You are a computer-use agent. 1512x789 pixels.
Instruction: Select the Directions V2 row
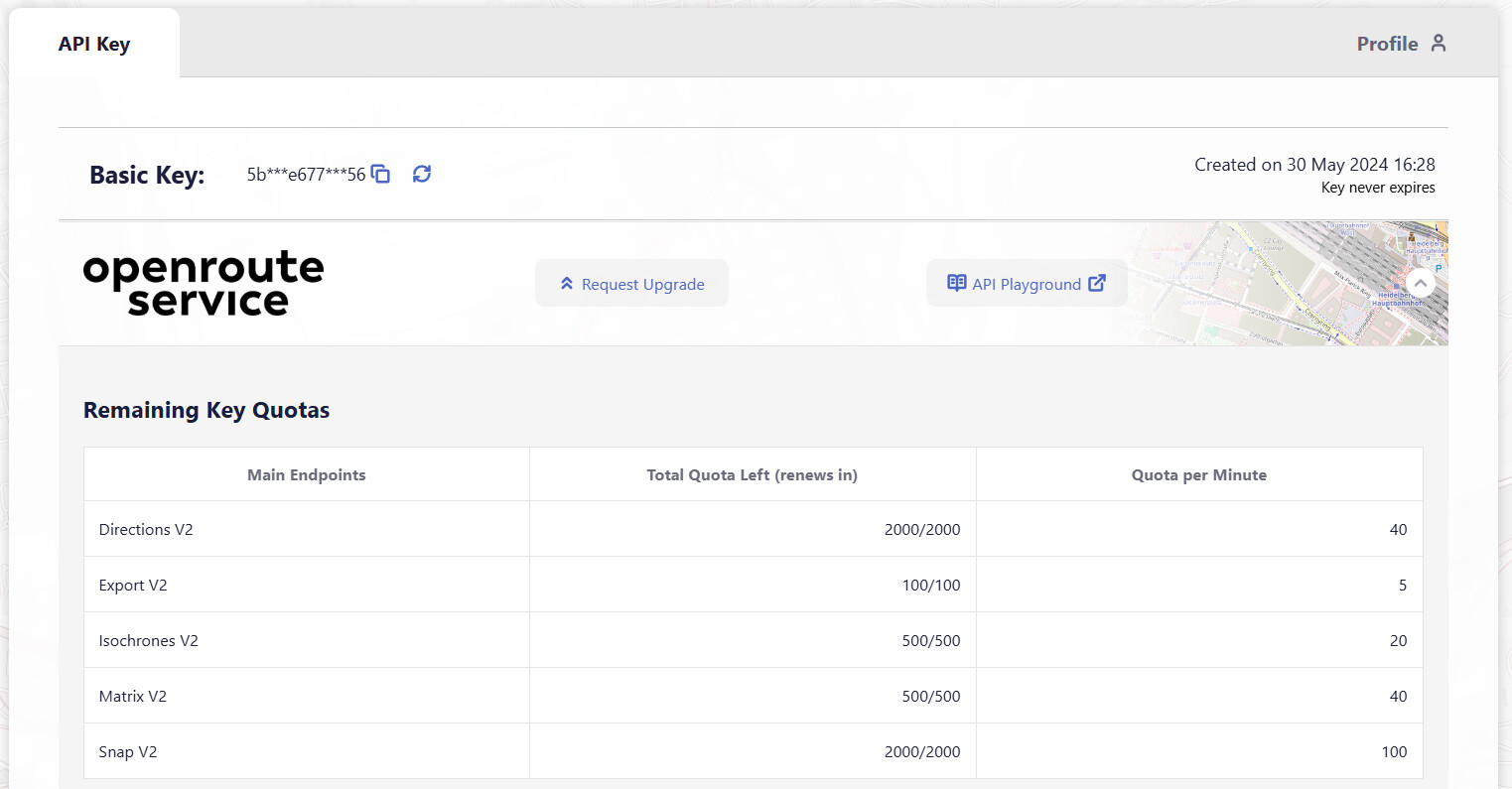pyautogui.click(x=146, y=529)
